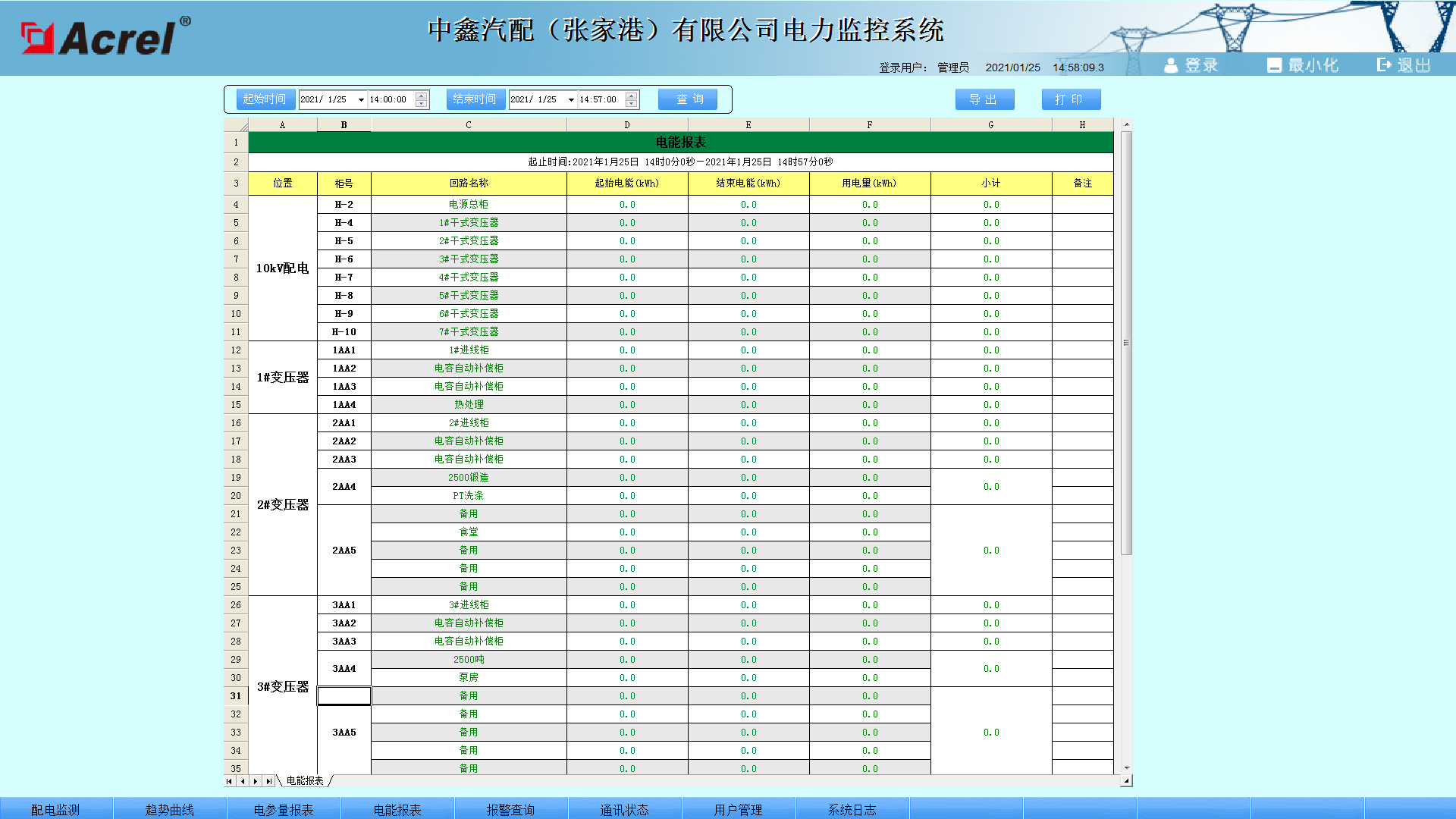Click the 2500吨 cell
The height and width of the screenshot is (819, 1456).
click(x=469, y=660)
